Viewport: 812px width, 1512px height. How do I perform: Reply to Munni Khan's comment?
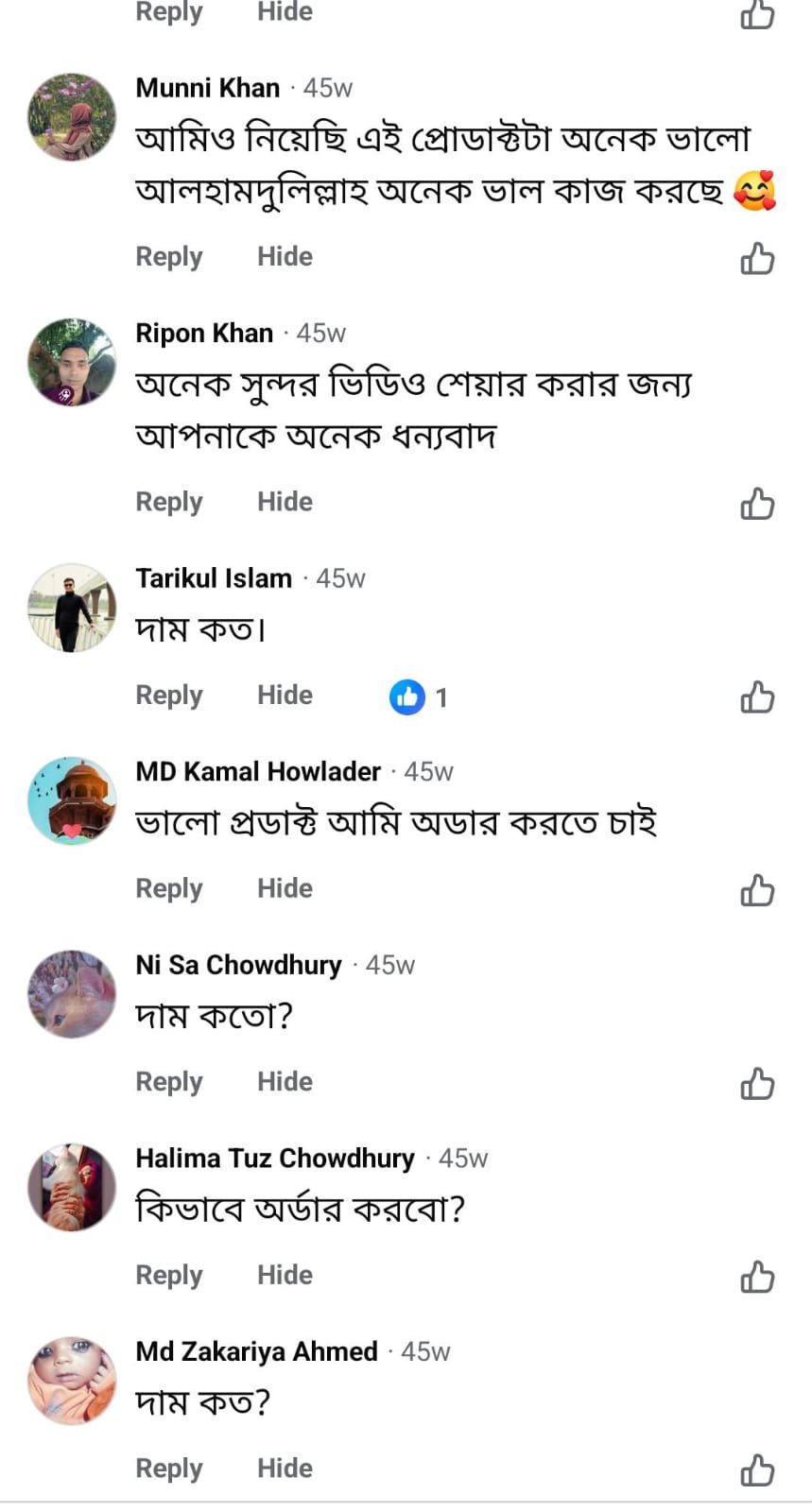(169, 257)
